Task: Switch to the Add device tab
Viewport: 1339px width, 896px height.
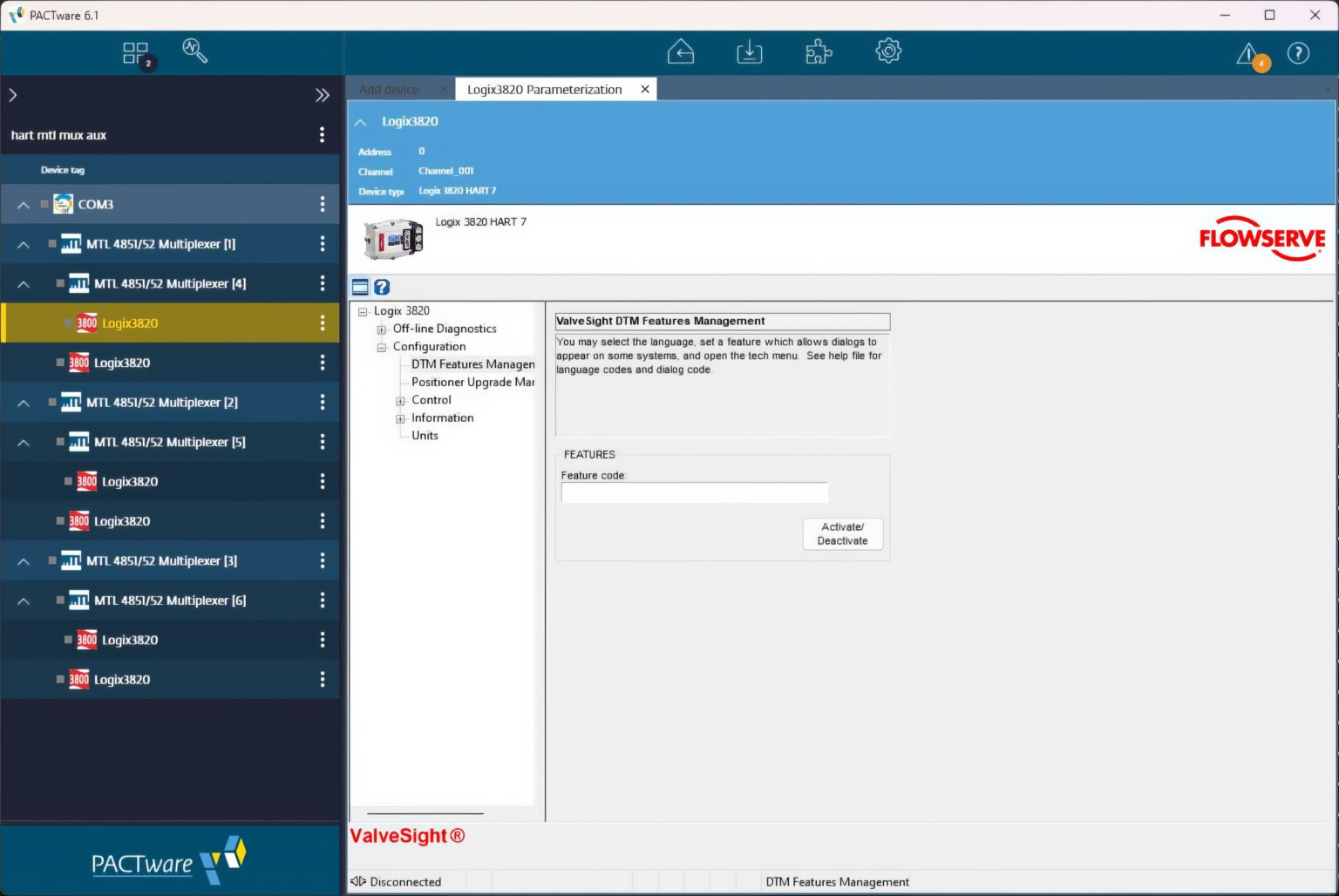Action: pos(389,90)
